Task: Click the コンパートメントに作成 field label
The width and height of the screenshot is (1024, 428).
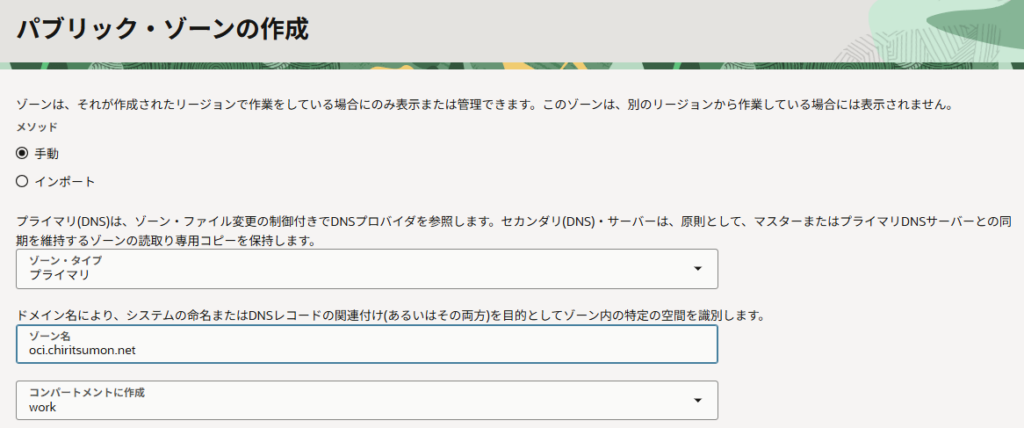Action: pyautogui.click(x=87, y=392)
